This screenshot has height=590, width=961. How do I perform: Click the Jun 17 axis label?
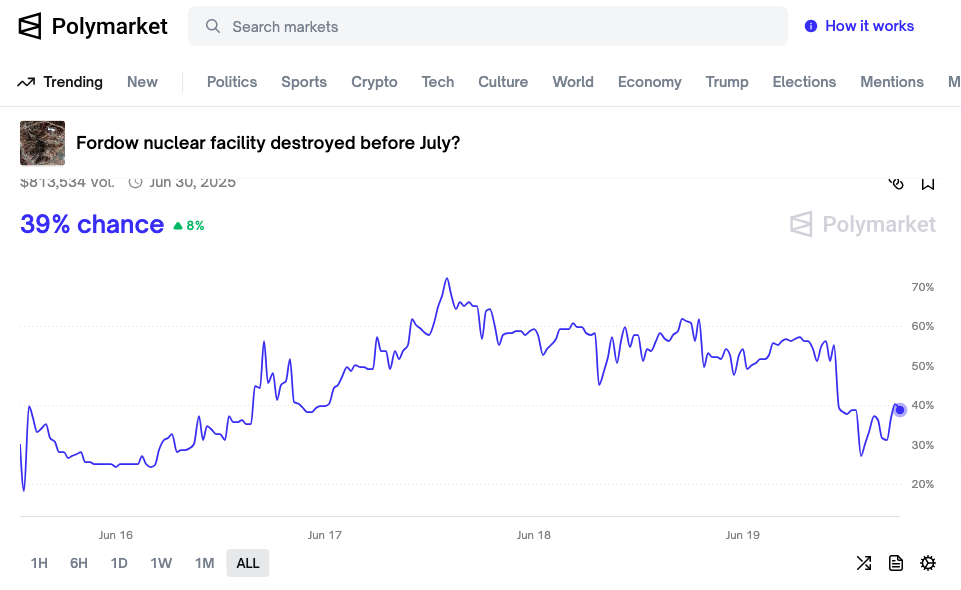pyautogui.click(x=325, y=535)
